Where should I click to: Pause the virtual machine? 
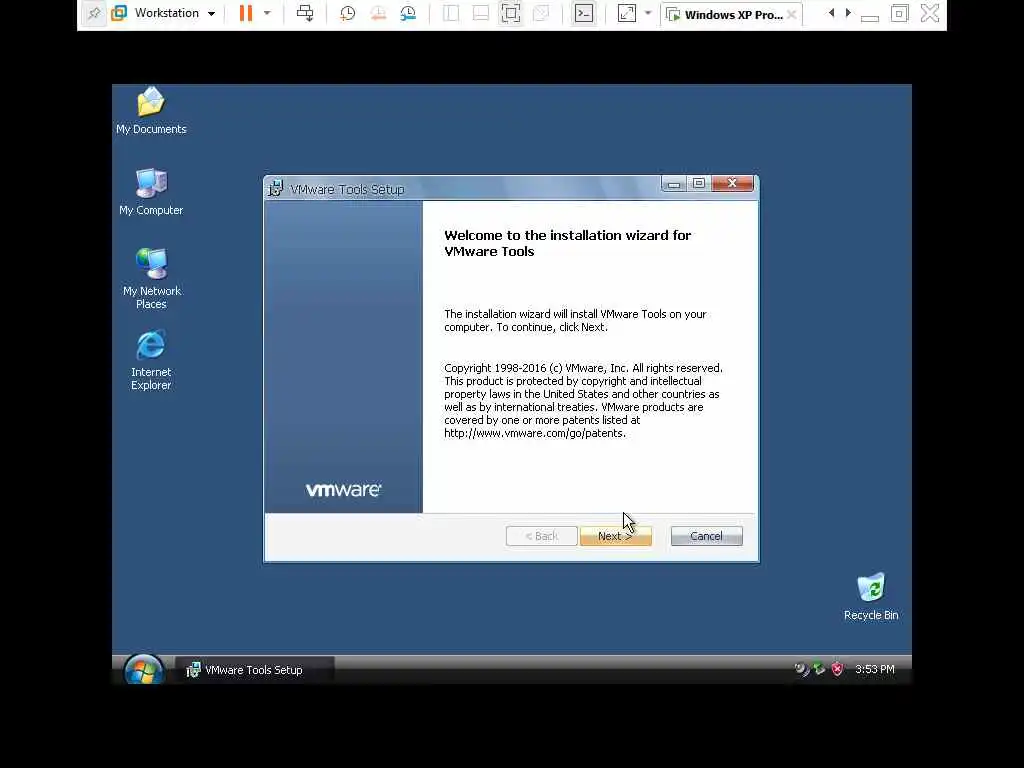pos(246,13)
